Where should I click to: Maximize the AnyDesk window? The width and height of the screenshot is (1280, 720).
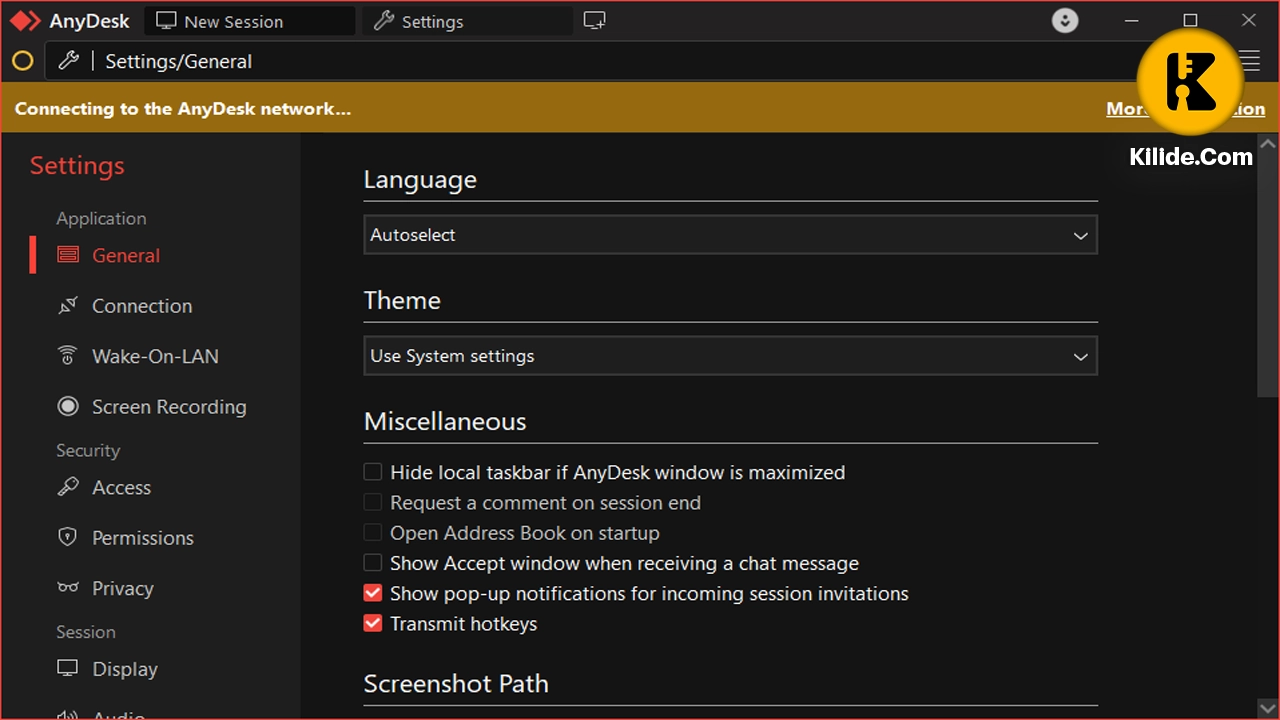[1190, 20]
